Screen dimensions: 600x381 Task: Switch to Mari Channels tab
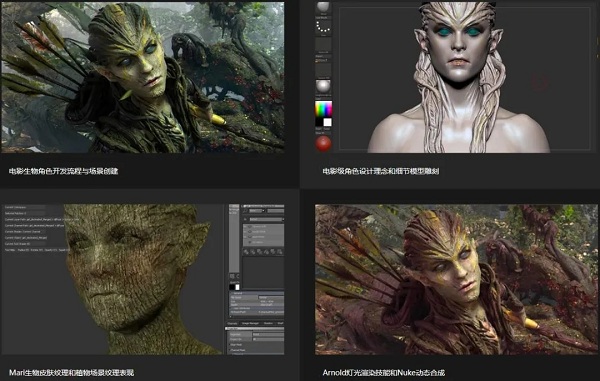233,323
